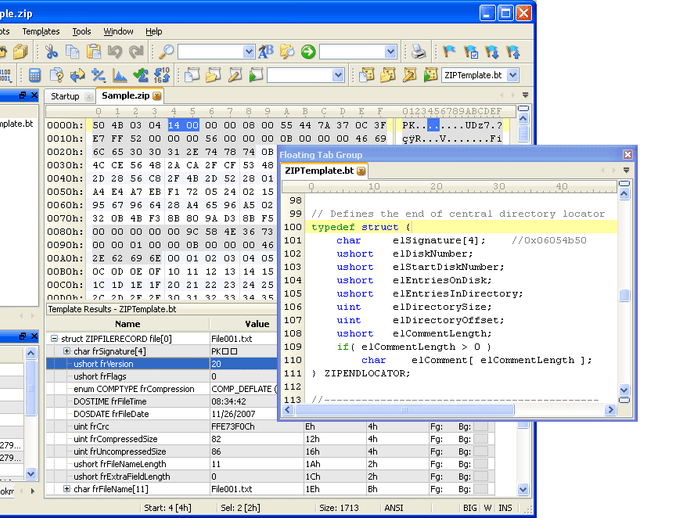Click scroll-down arrow in ZIPTemplate.bt editor
Image resolution: width=690 pixels, height=518 pixels.
click(624, 389)
